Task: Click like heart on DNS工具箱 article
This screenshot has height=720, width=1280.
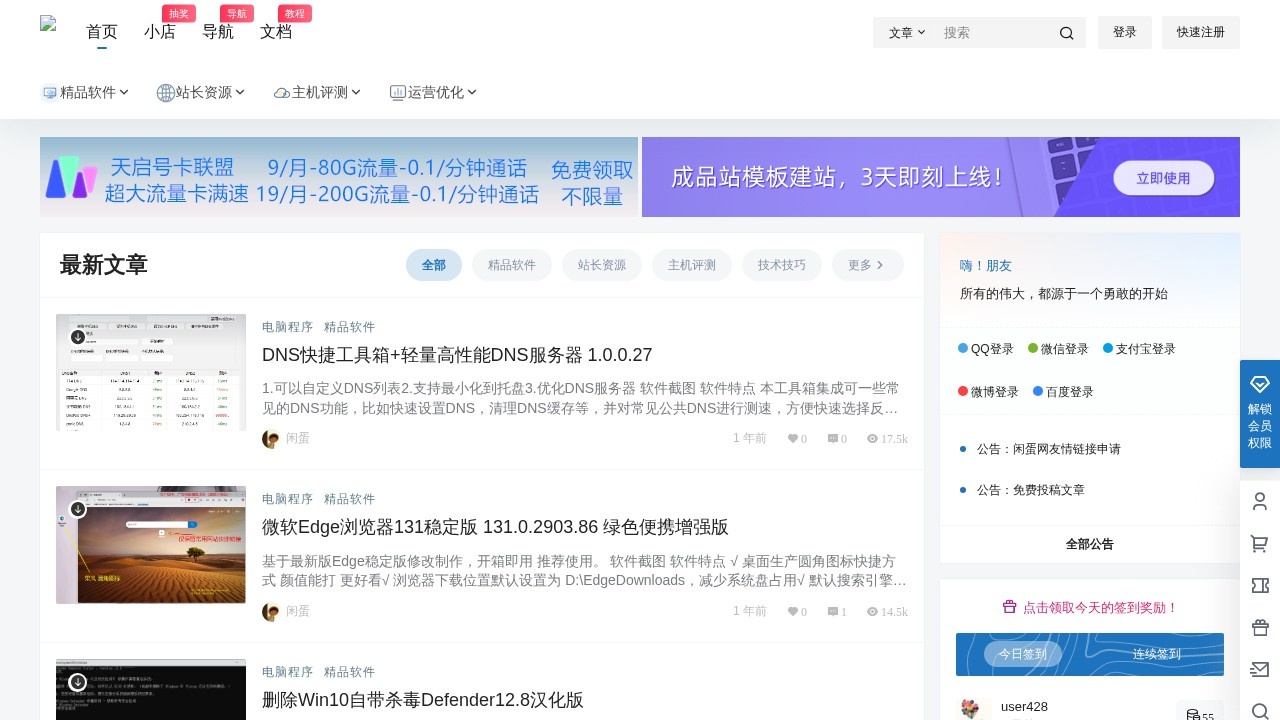Action: [x=793, y=439]
